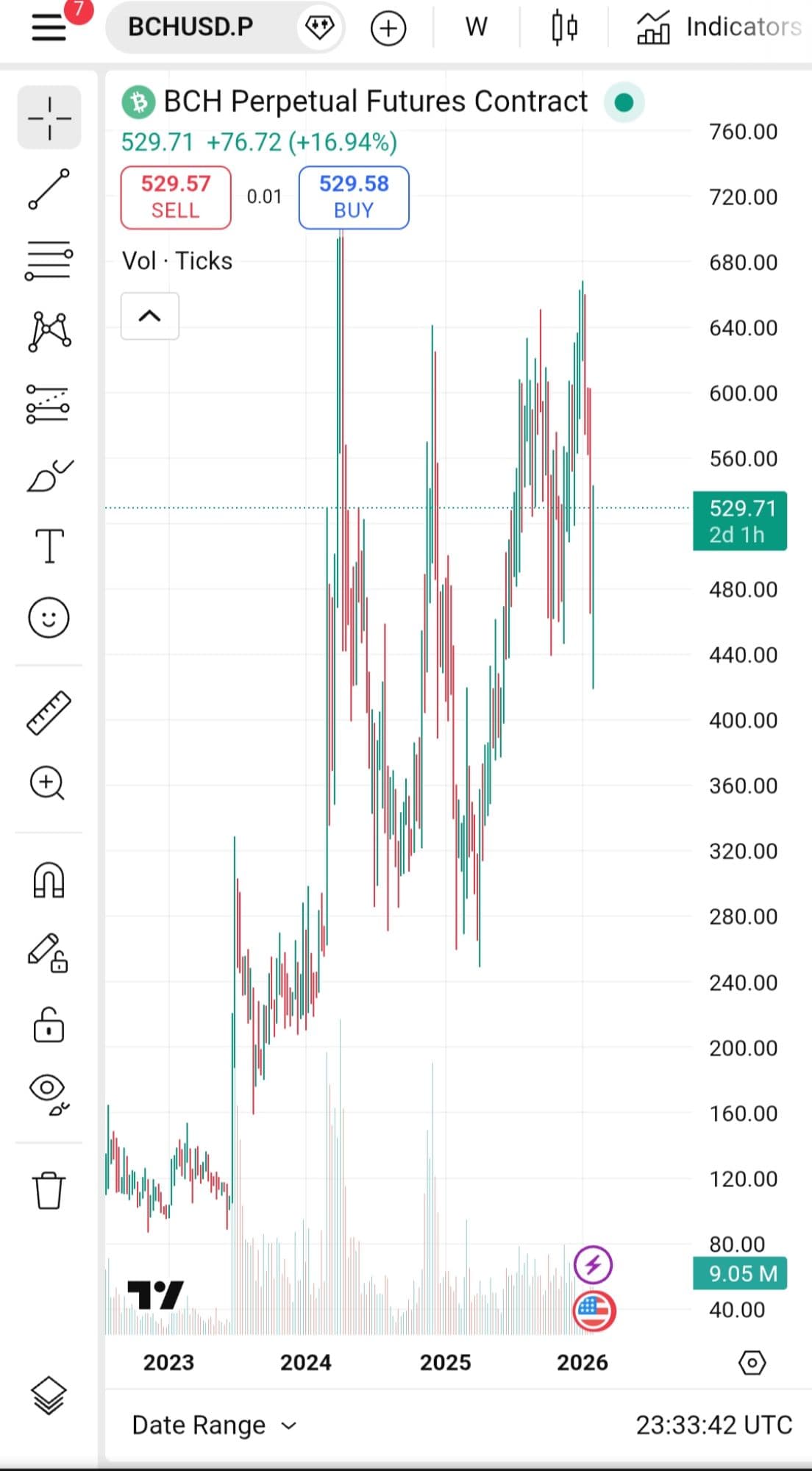Click the 529.58 BUY button

354,197
